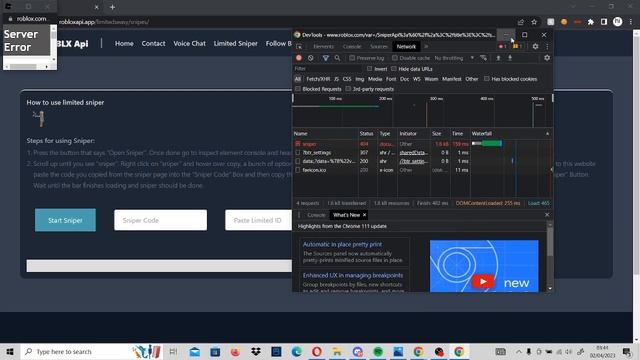This screenshot has height=360, width=640.
Task: Check Has blocked cookies checkbox
Action: pyautogui.click(x=487, y=79)
